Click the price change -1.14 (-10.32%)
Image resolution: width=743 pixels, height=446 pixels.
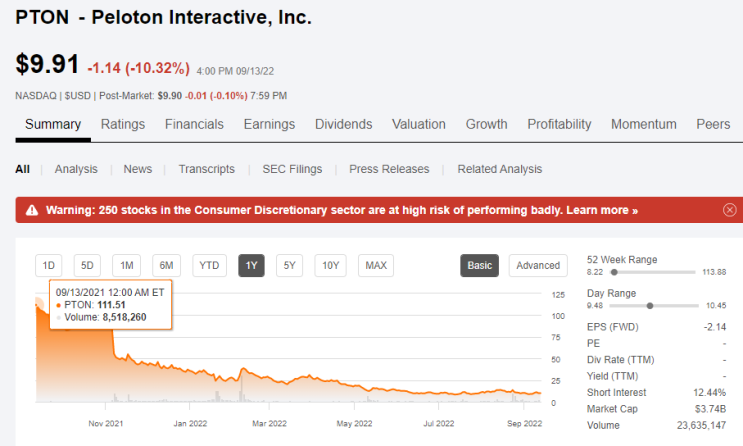coord(138,68)
